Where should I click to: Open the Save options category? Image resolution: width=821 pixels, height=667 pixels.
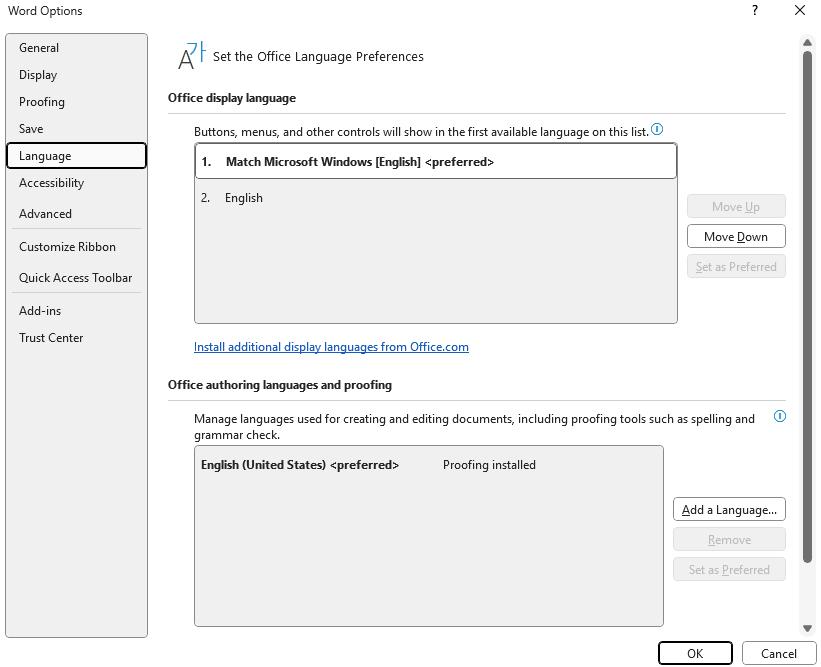tap(76, 129)
